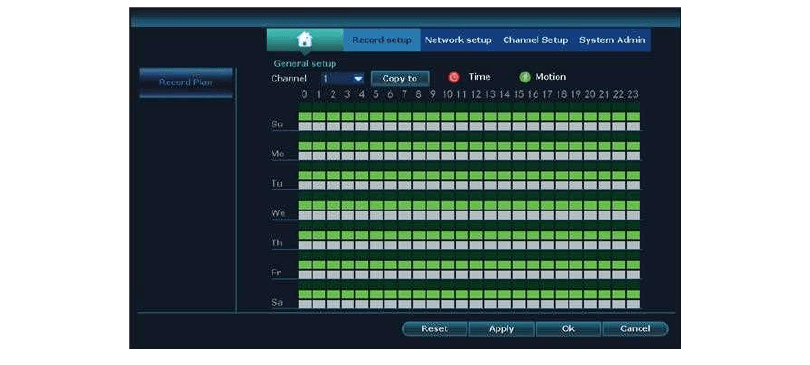Toggle Friday's gray cell under hour 8

pos(419,274)
